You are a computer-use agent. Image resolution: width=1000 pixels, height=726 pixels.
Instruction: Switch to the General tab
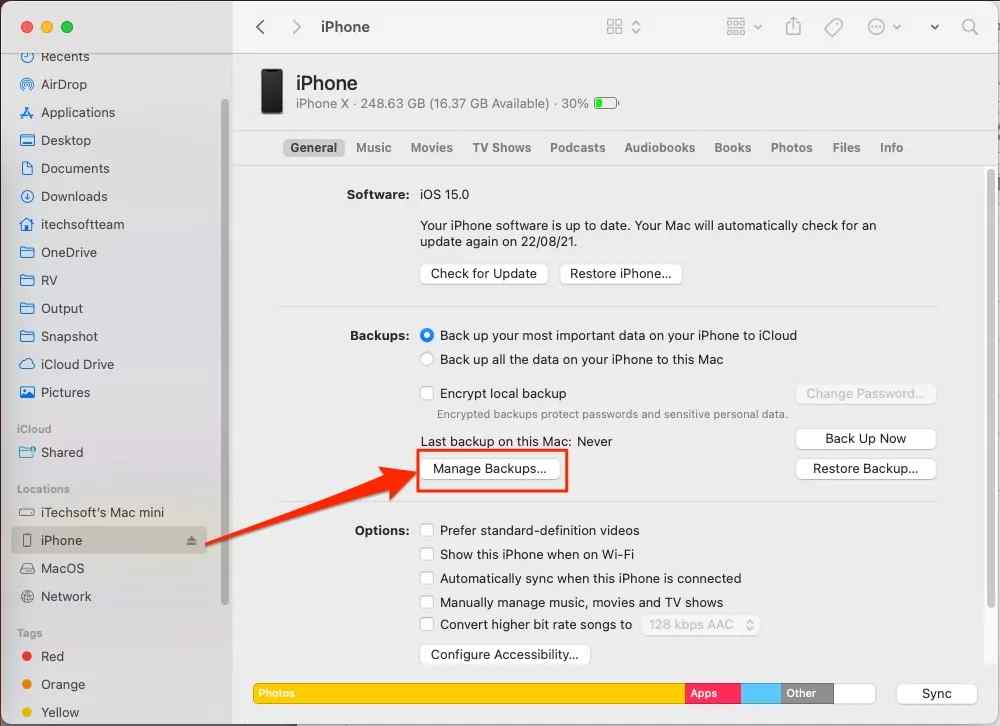click(313, 148)
